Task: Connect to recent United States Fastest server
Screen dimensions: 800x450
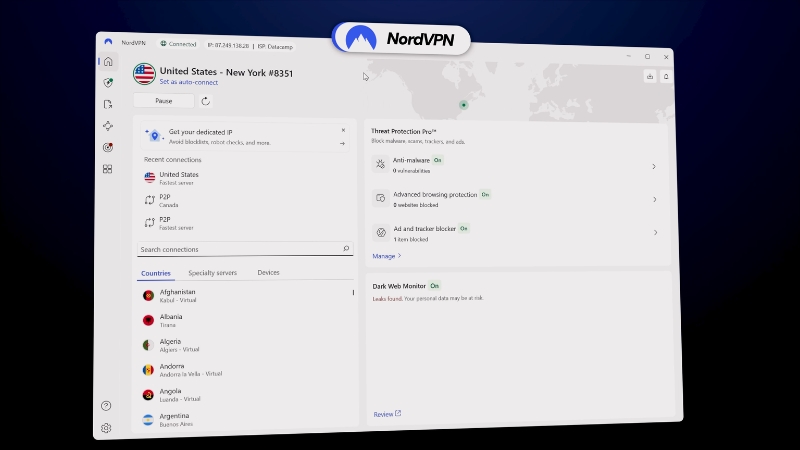Action: point(246,178)
